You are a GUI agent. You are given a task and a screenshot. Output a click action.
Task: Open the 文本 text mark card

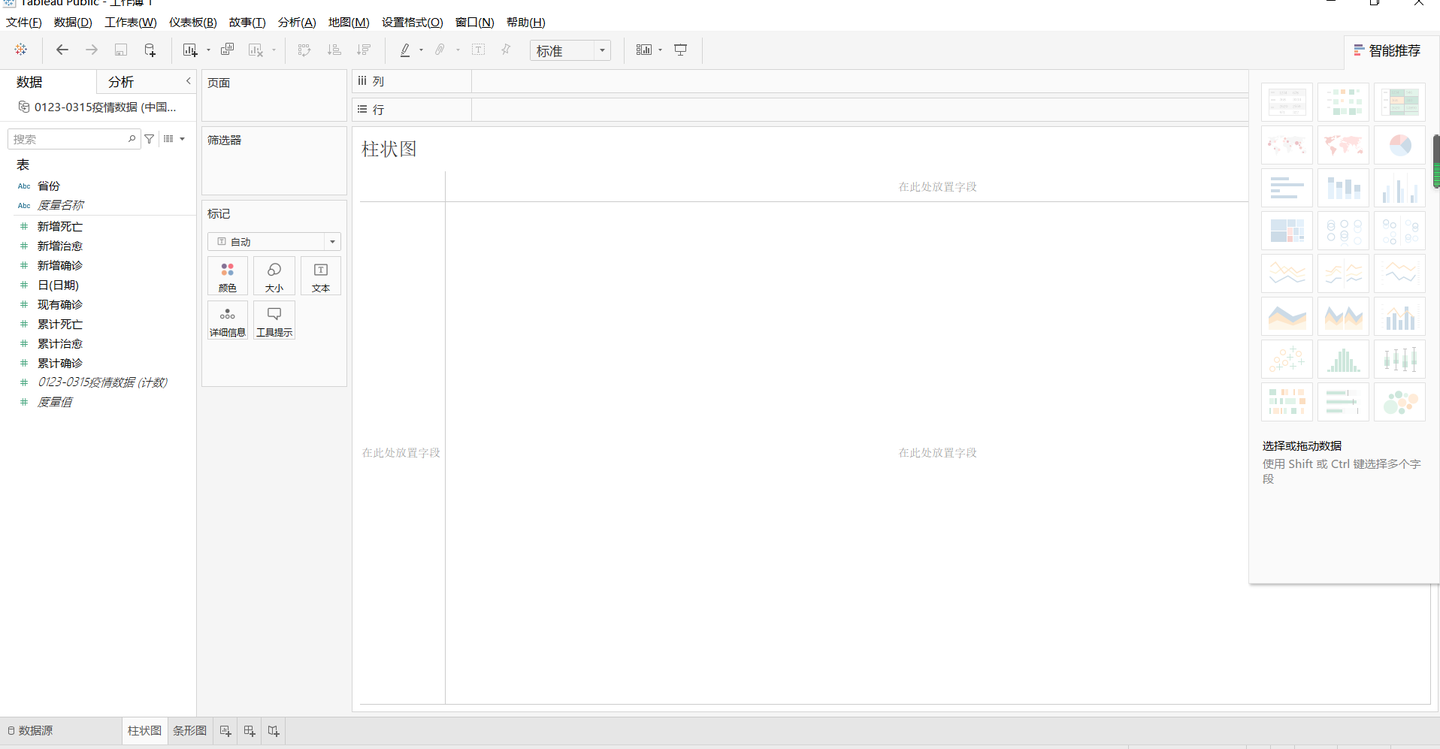tap(320, 276)
